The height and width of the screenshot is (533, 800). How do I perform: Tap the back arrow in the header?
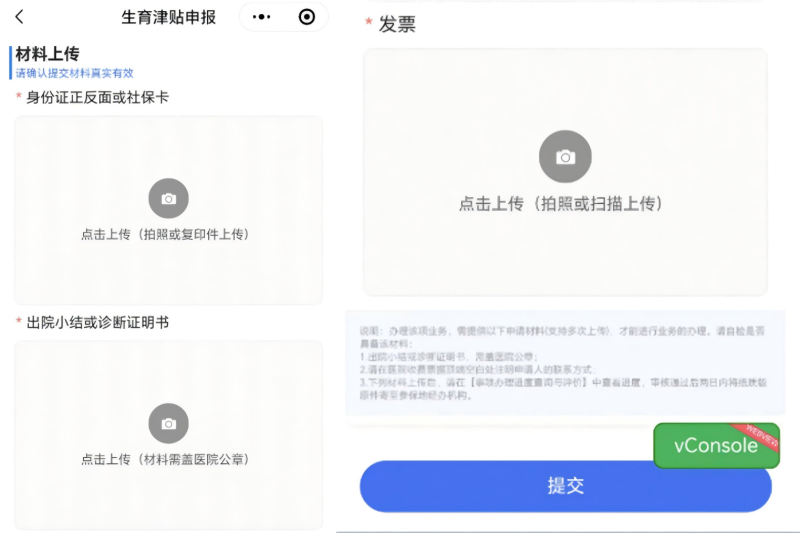(19, 17)
